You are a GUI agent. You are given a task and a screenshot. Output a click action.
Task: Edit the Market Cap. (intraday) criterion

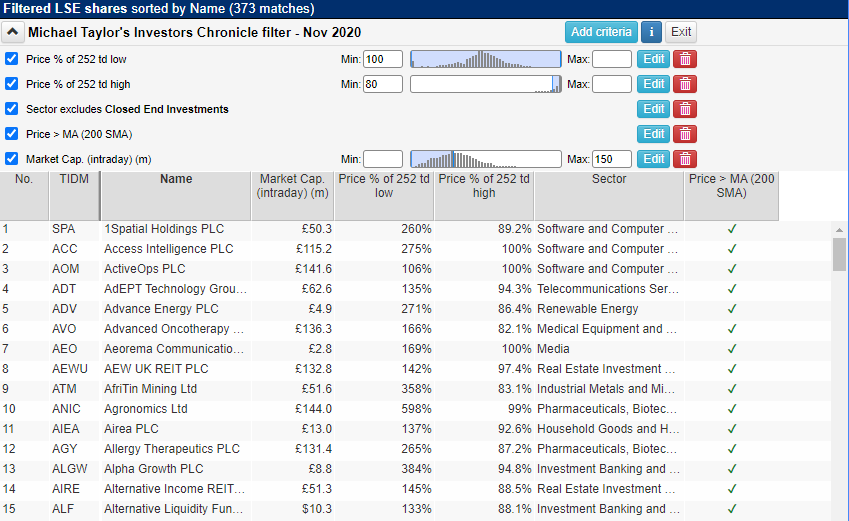click(654, 159)
